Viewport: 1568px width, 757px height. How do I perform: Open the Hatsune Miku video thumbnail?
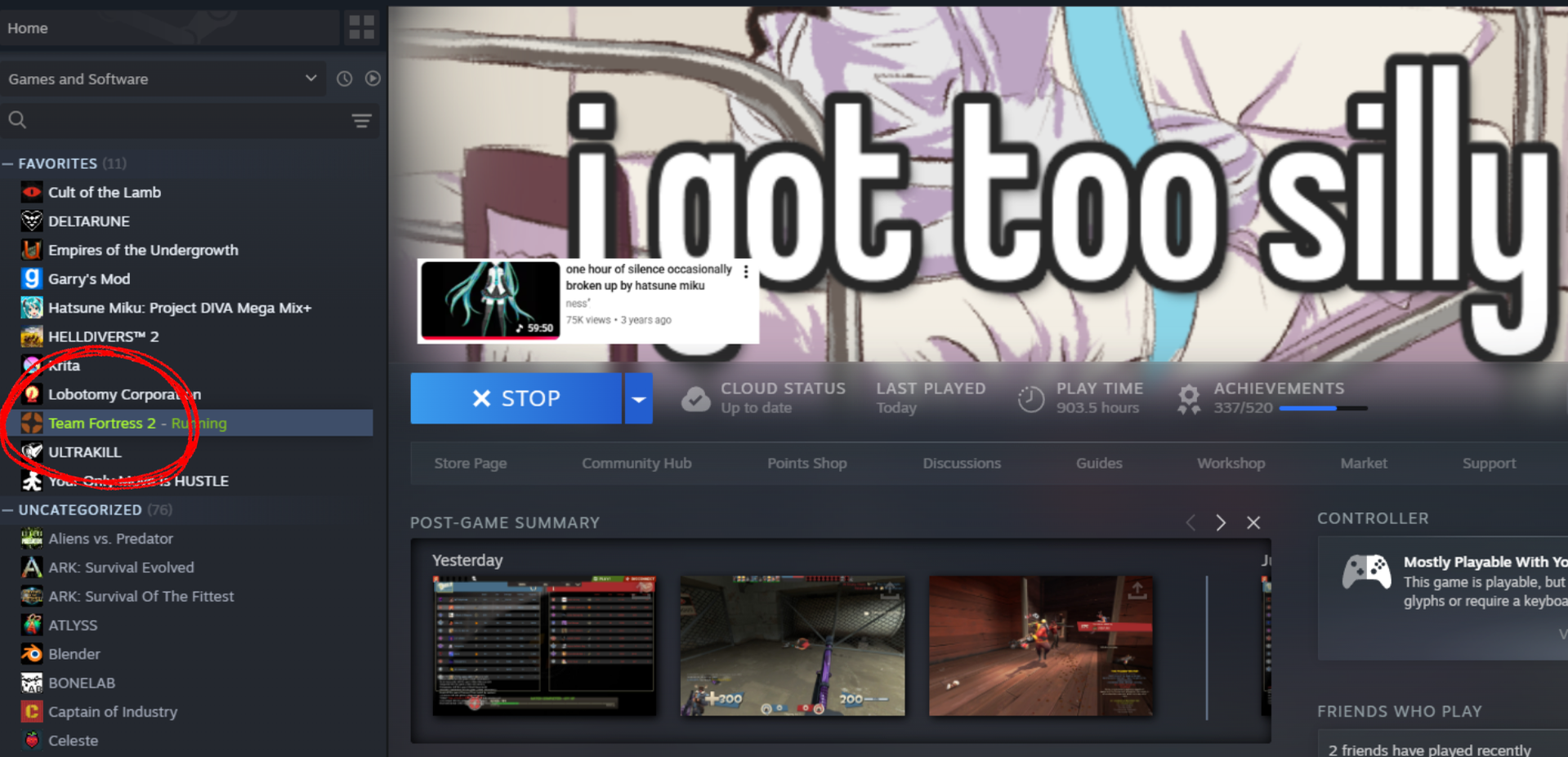click(490, 300)
